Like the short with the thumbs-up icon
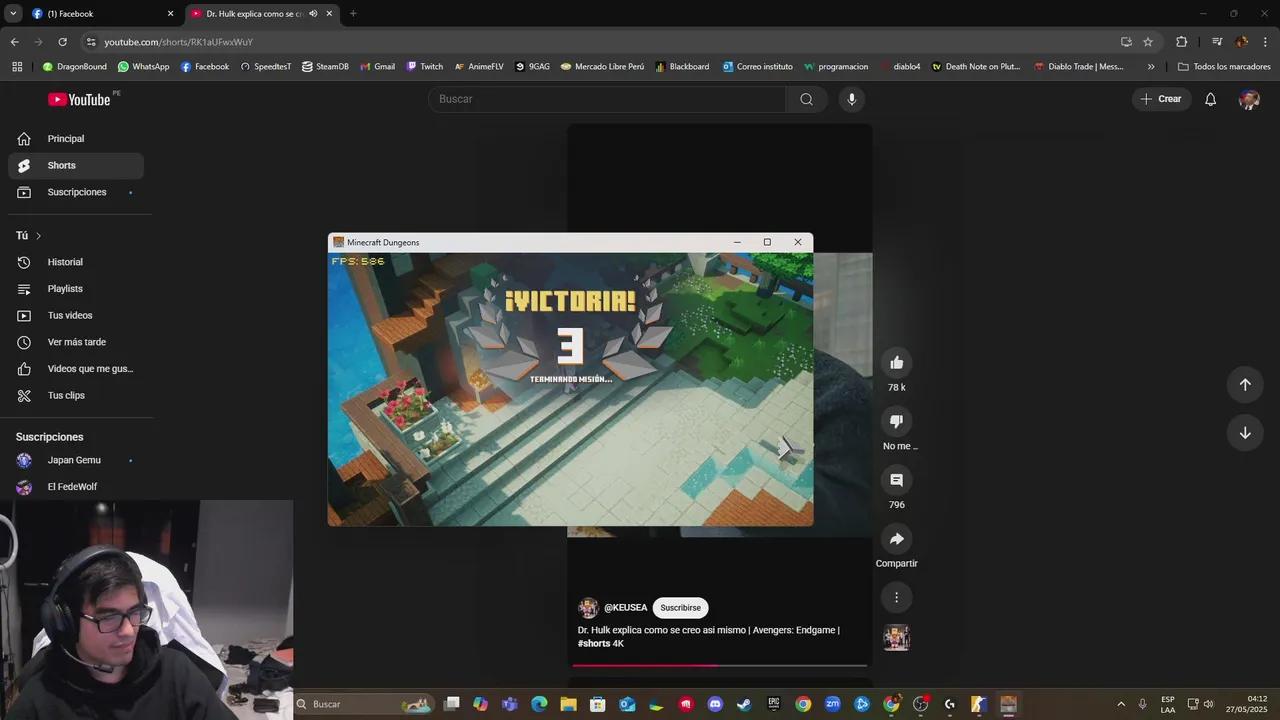1280x720 pixels. pyautogui.click(x=896, y=363)
